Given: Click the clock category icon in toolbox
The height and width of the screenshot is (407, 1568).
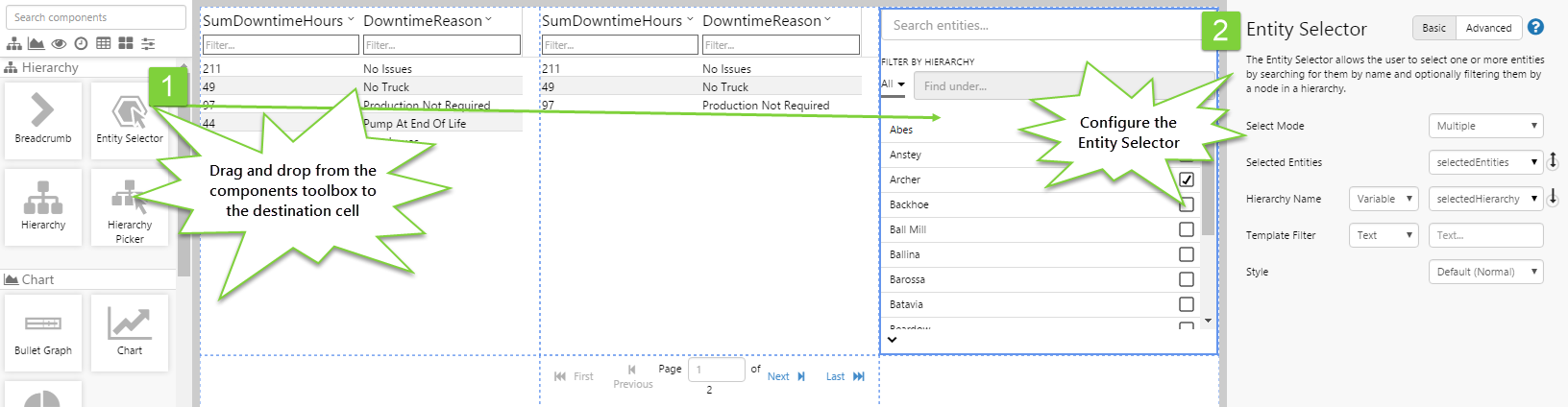Looking at the screenshot, I should point(81,43).
